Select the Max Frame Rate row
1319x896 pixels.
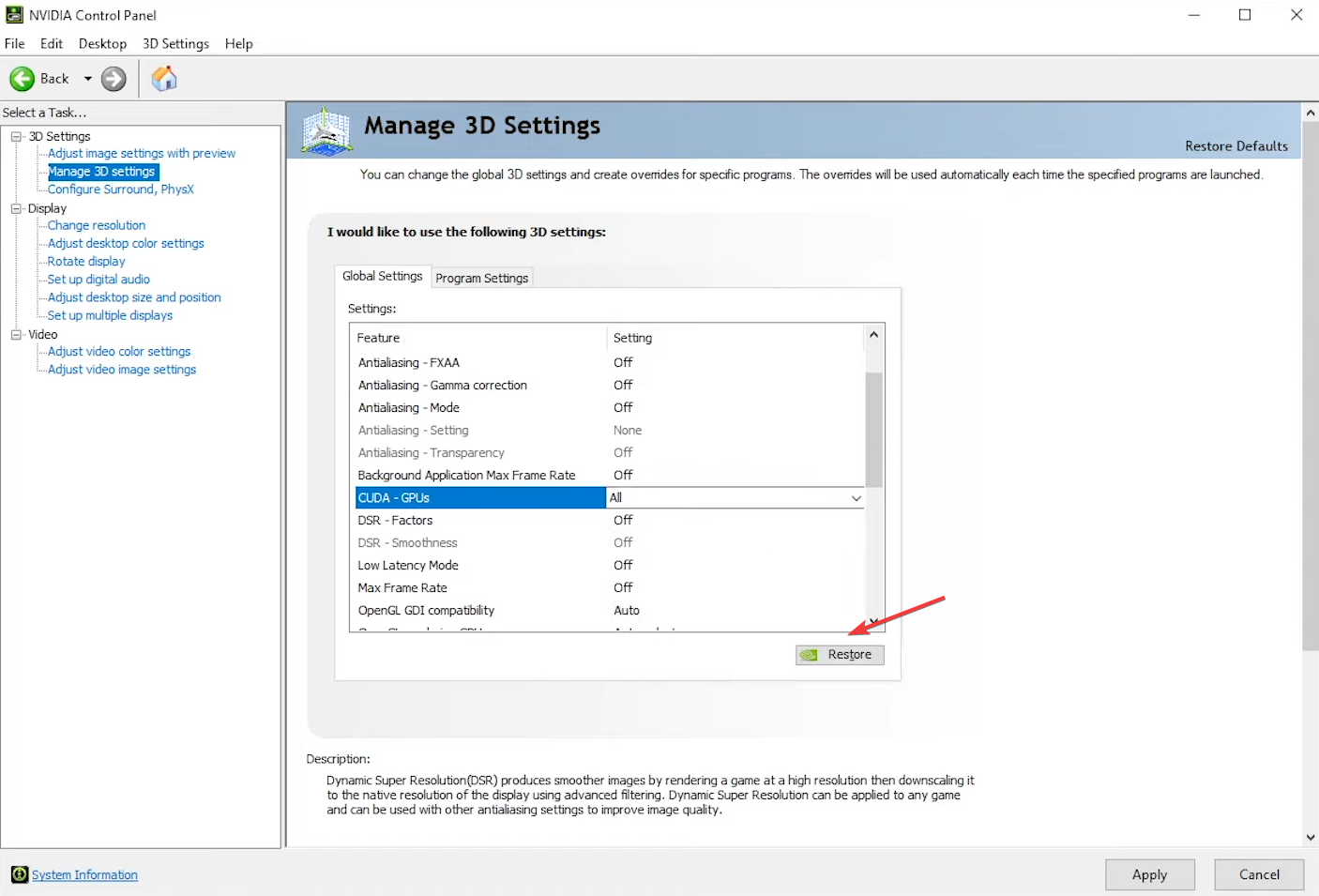[x=609, y=588]
